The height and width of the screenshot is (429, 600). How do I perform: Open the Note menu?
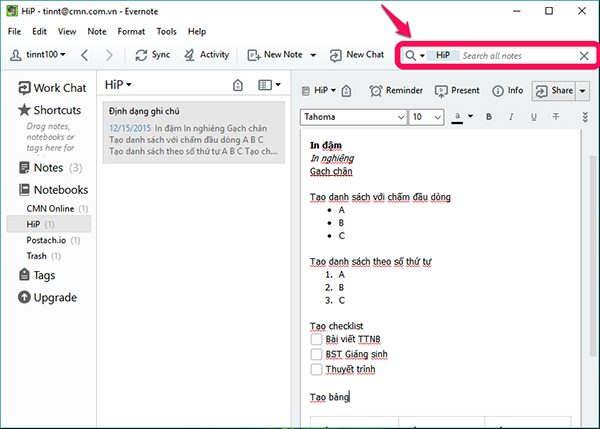(97, 32)
